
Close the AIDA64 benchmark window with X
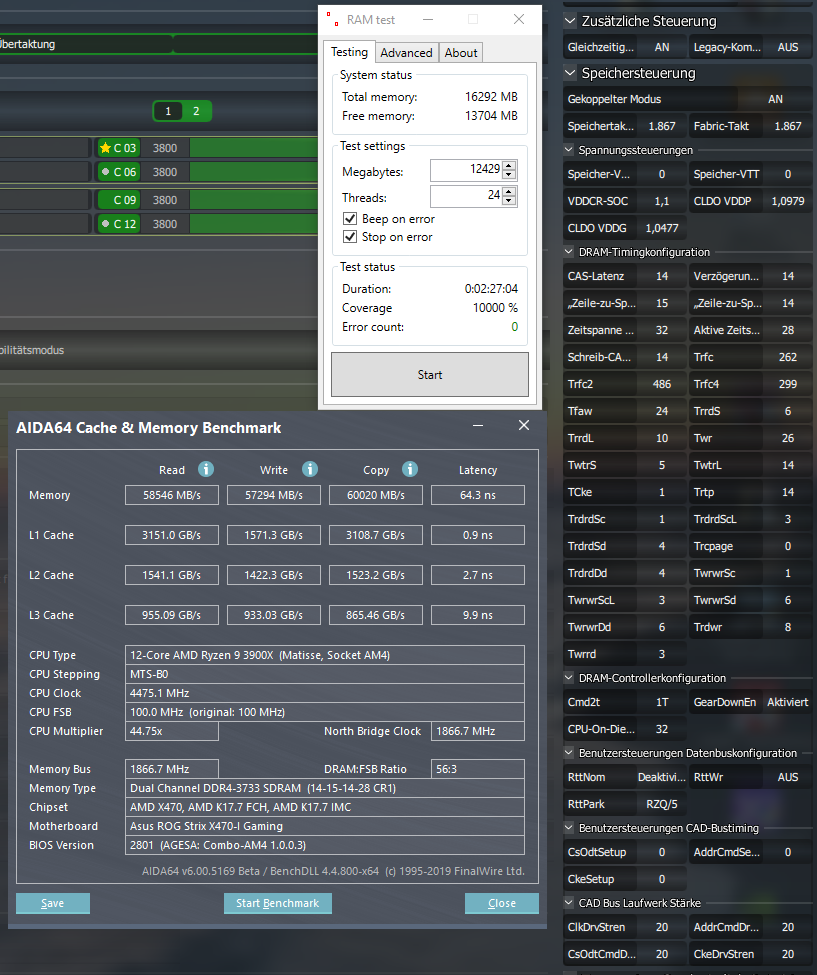(524, 425)
